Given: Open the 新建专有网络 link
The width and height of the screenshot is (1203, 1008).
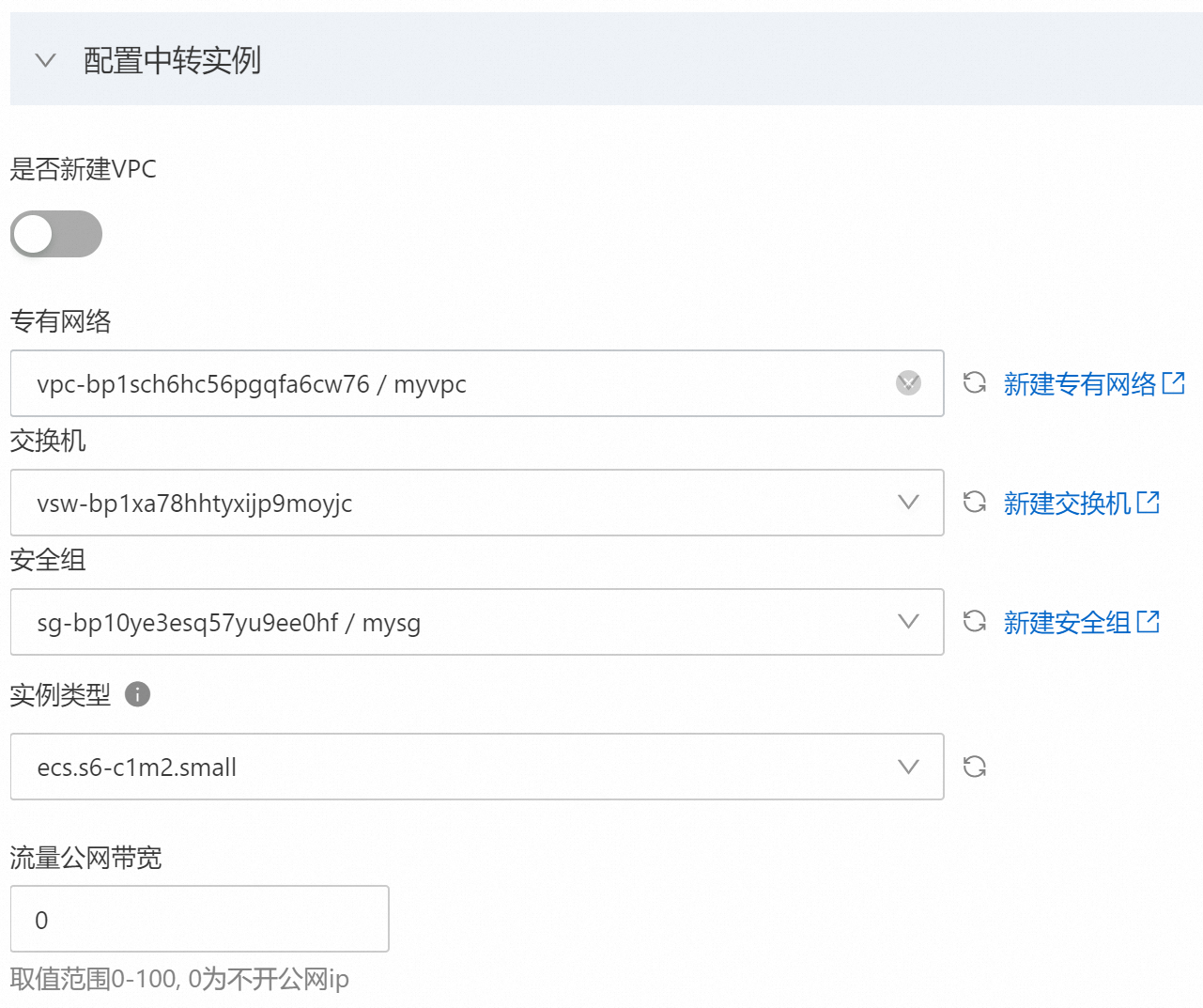Looking at the screenshot, I should [x=1080, y=383].
